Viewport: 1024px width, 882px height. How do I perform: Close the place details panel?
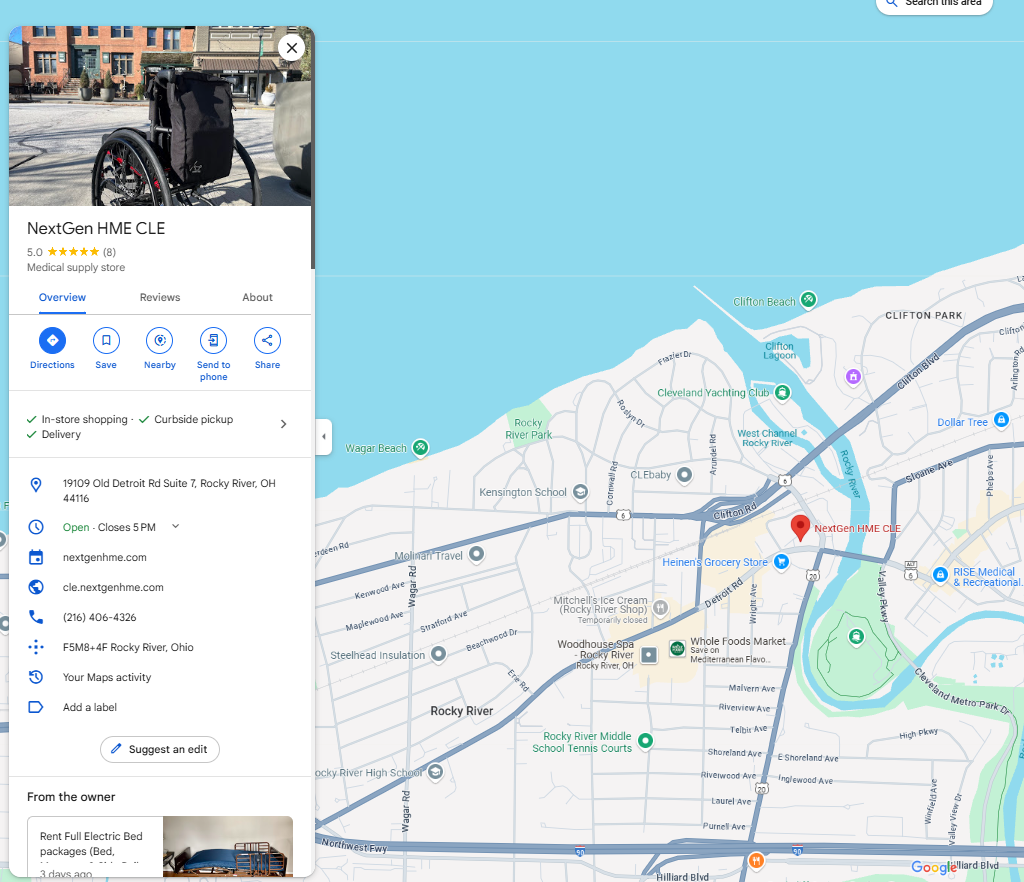292,48
